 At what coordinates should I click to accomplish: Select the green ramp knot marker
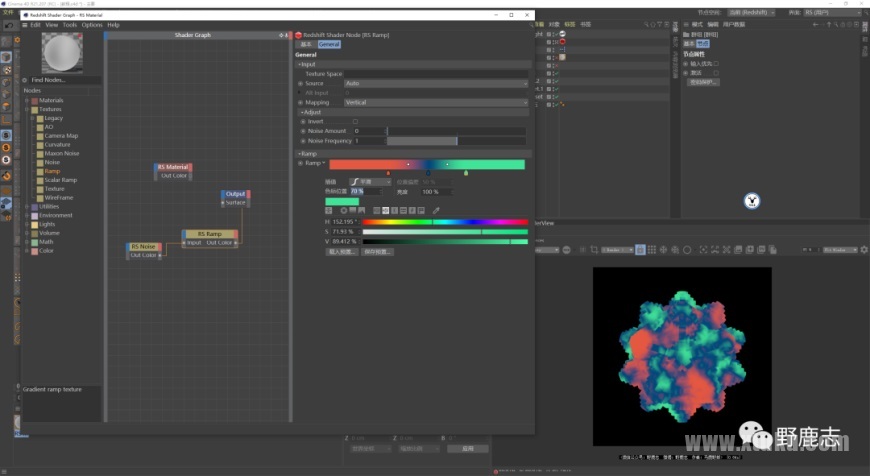coord(466,173)
